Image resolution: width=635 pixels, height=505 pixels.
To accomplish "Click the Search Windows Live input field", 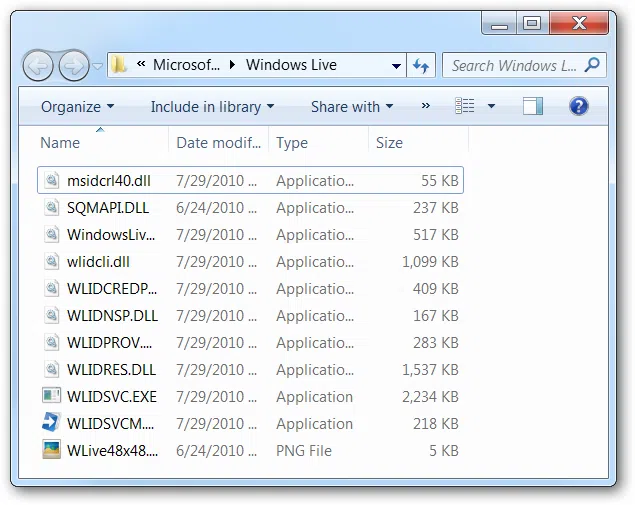I will [x=513, y=66].
